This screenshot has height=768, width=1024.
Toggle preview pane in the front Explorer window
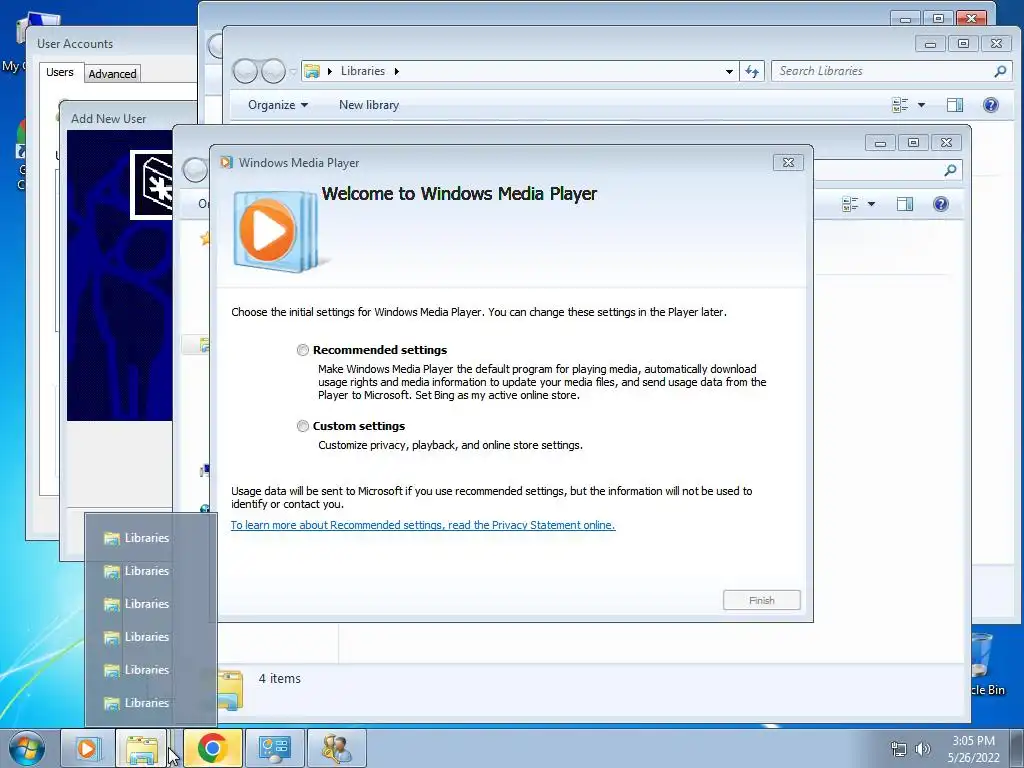(x=905, y=204)
